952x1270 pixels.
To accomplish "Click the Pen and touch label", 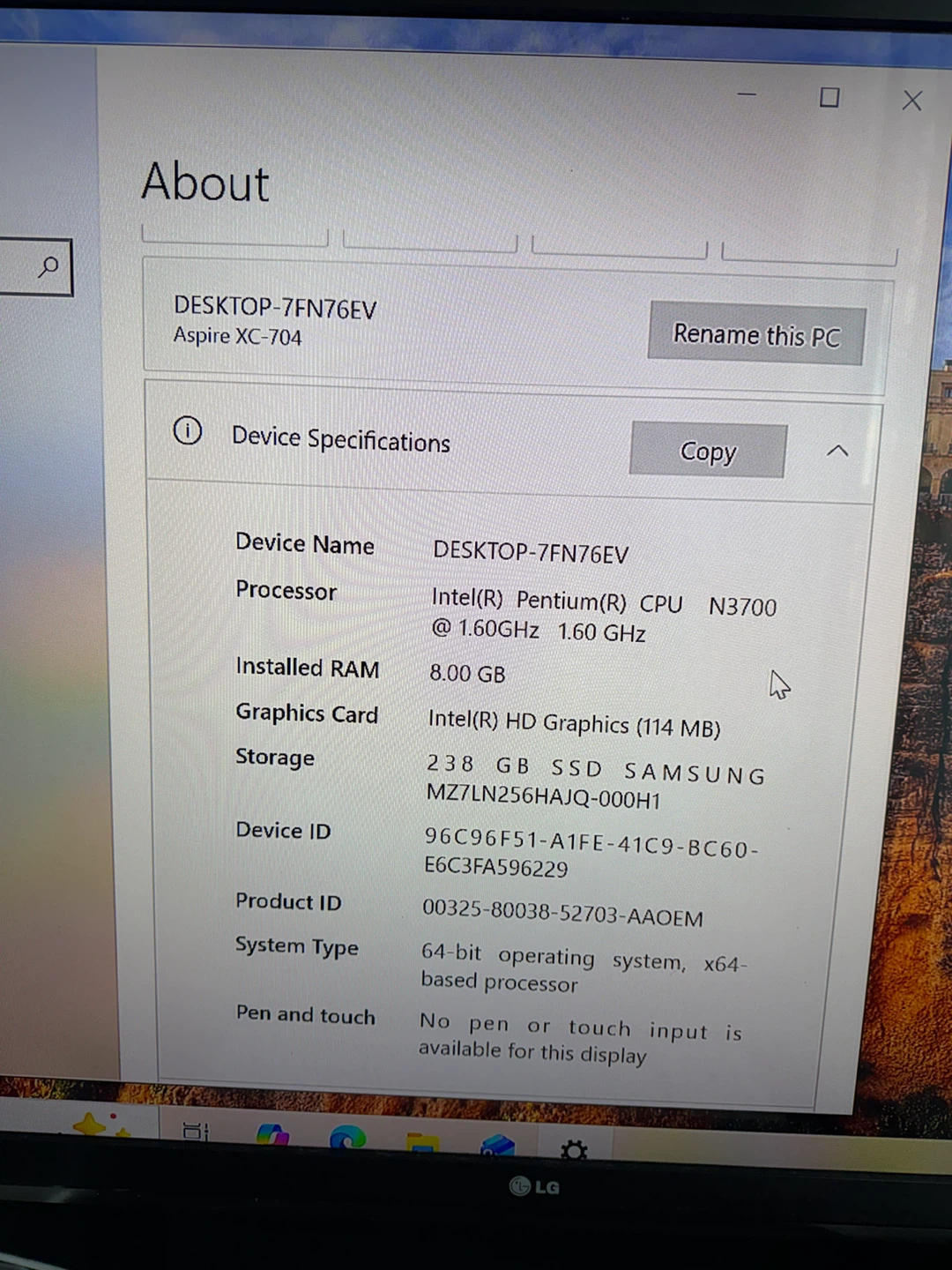I will 305,1014.
